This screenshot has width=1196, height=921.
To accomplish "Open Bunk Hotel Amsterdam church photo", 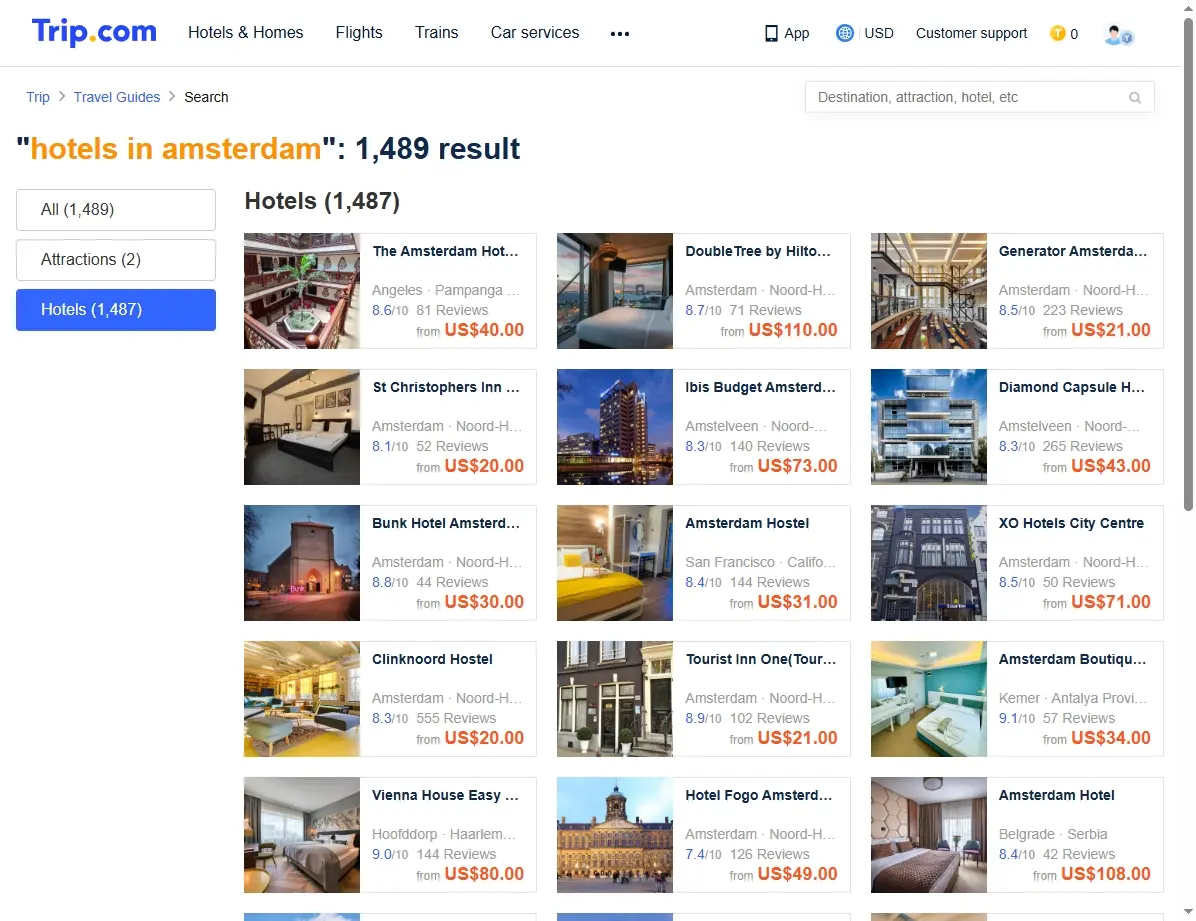I will pos(302,562).
